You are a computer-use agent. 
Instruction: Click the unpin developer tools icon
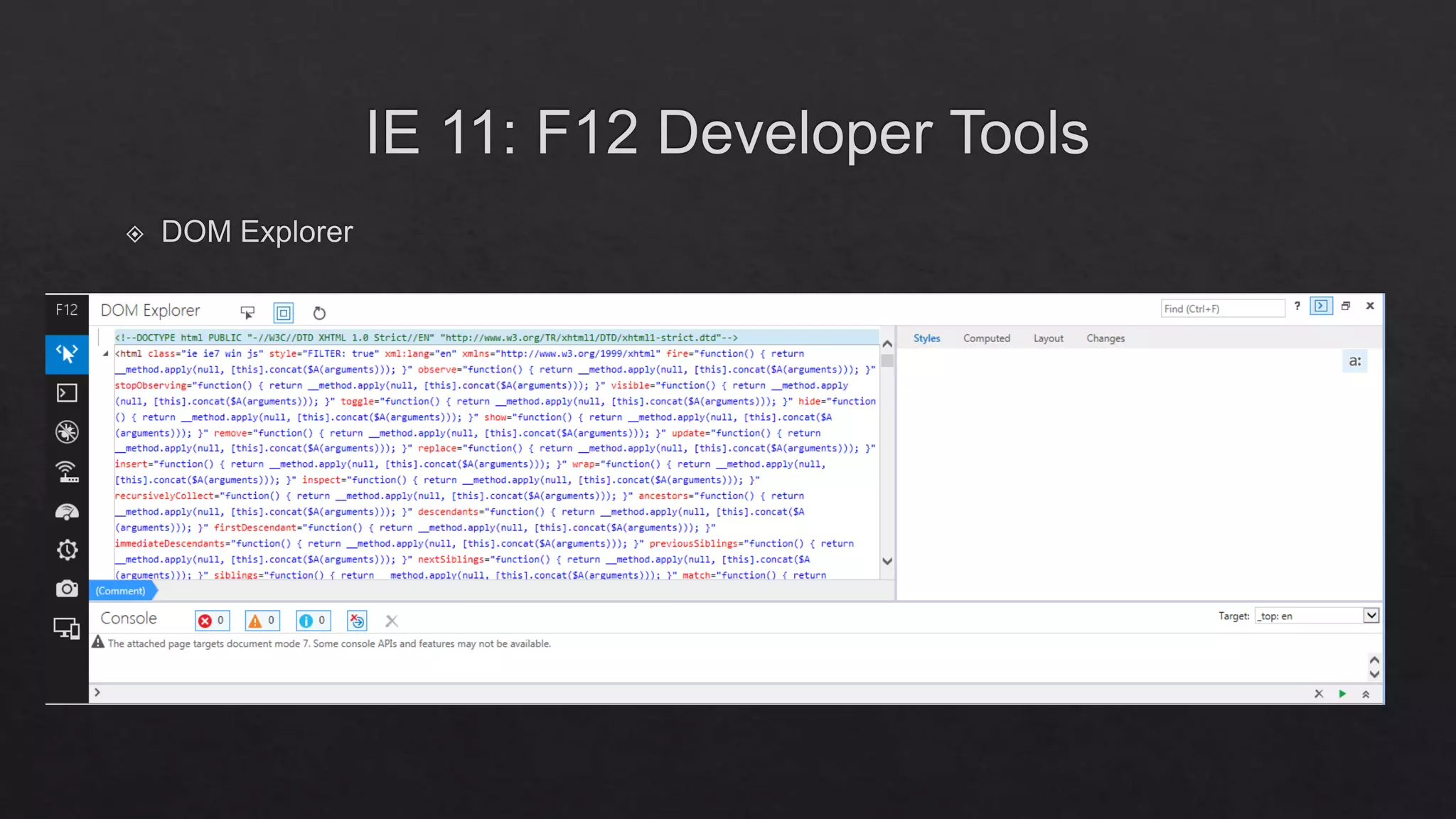(x=1346, y=306)
